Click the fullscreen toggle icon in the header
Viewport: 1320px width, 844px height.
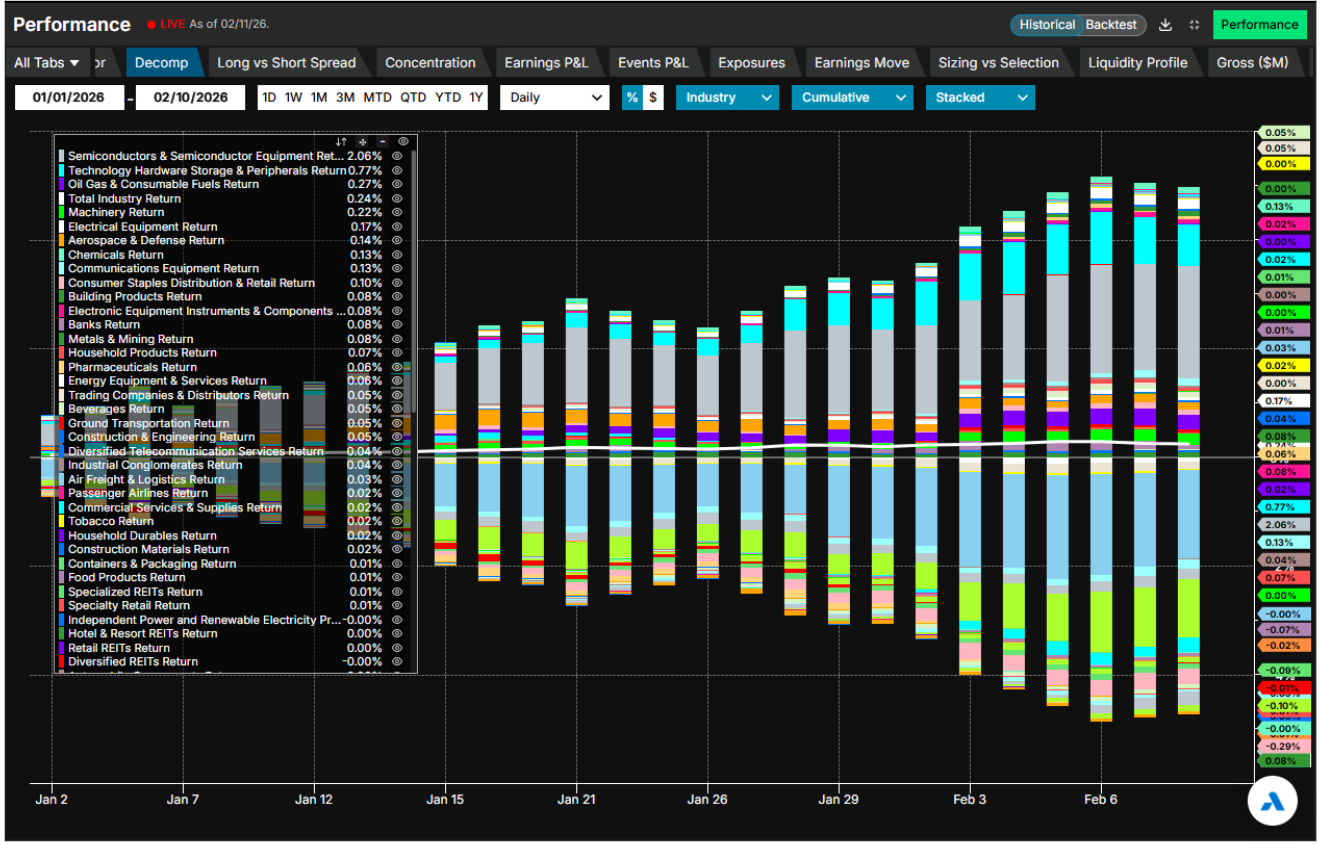tap(1194, 25)
